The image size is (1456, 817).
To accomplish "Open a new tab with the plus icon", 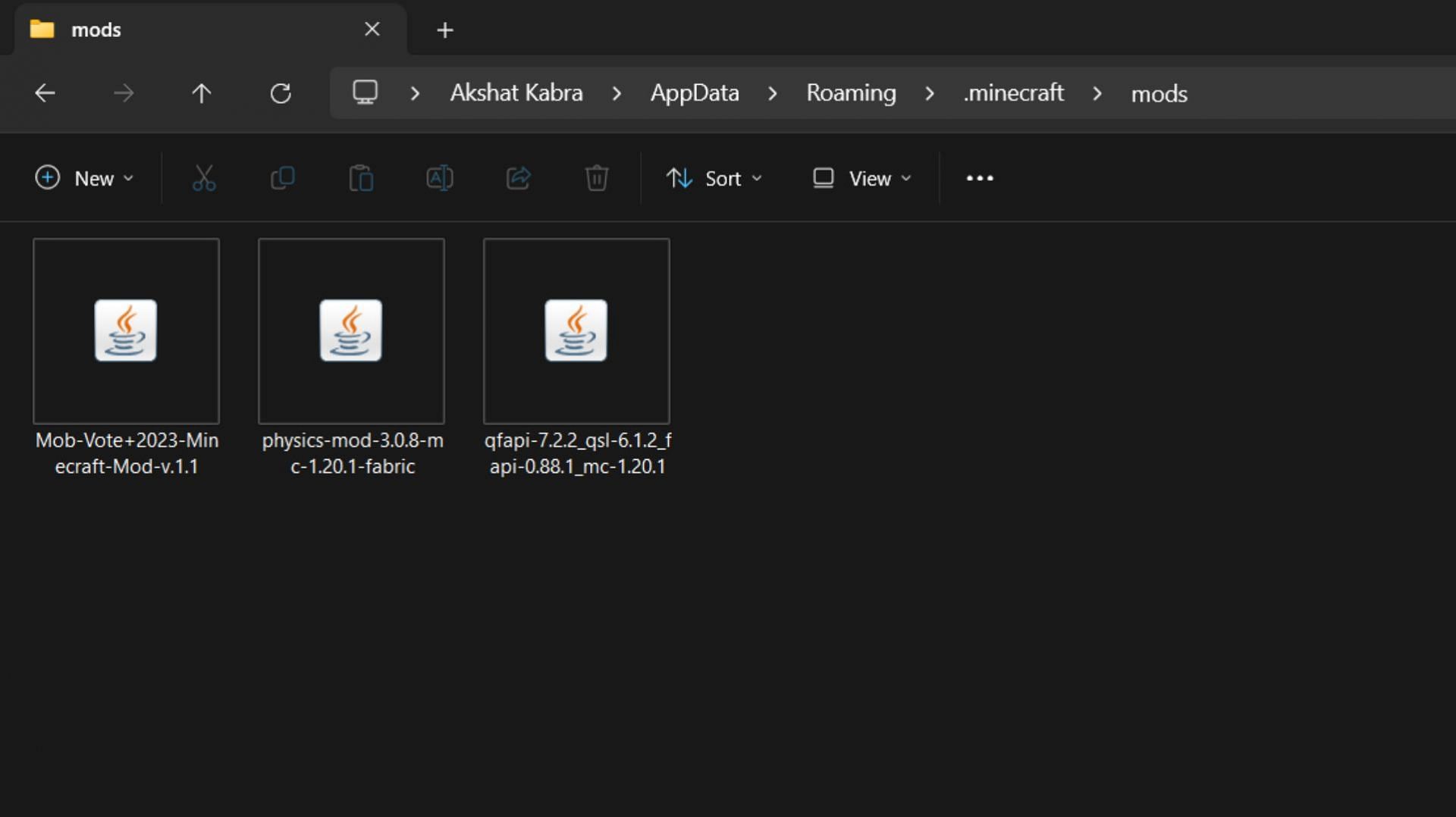I will coord(445,30).
